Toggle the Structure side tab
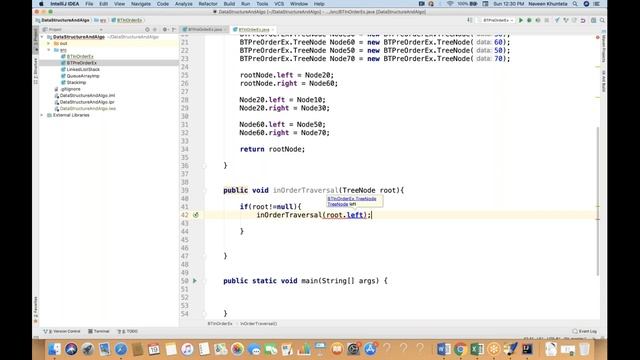640x360 pixels. click(36, 71)
